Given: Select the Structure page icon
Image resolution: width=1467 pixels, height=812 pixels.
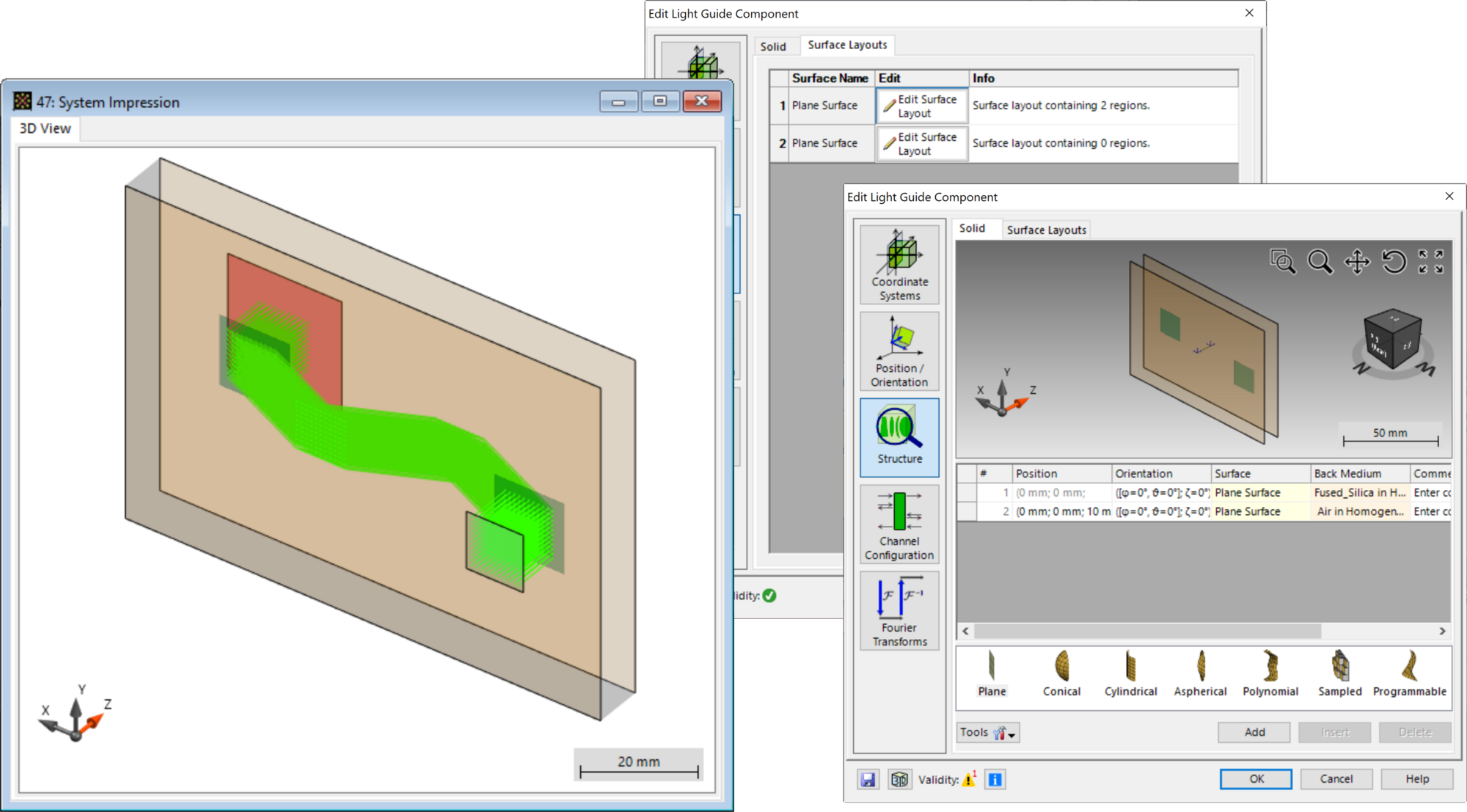Looking at the screenshot, I should tap(899, 437).
